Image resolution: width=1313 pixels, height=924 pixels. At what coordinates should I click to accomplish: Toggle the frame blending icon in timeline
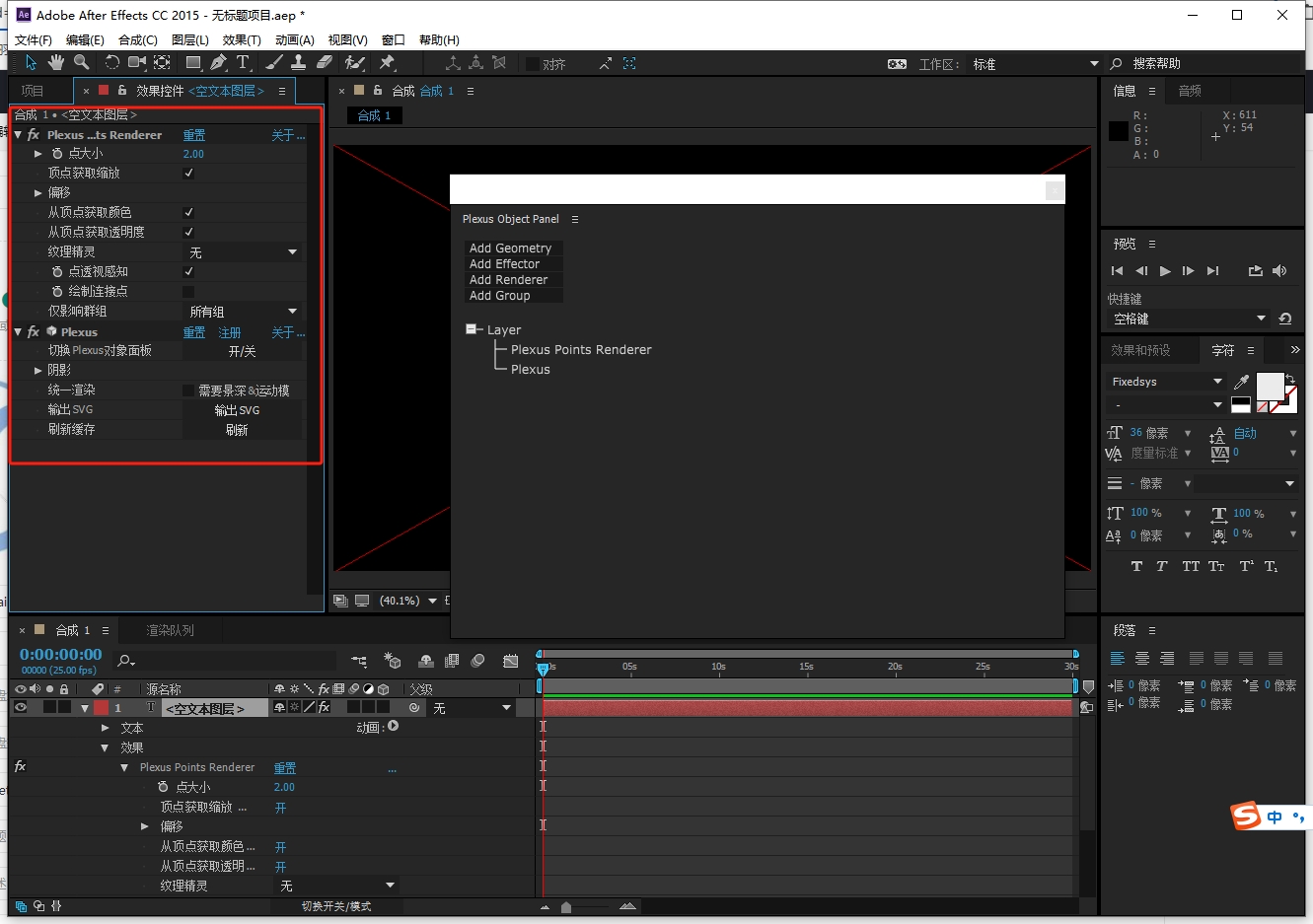452,661
